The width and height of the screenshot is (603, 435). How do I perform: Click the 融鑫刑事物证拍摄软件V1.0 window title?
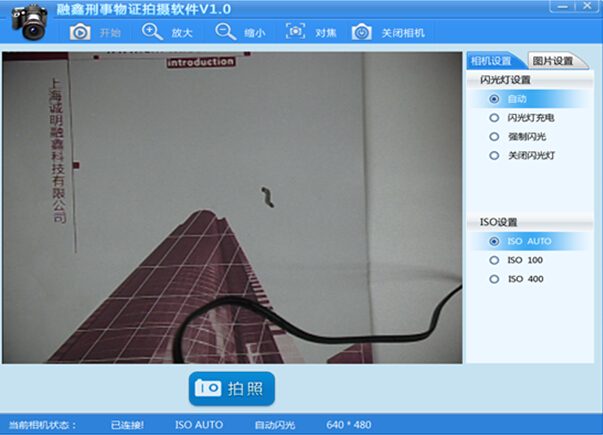pos(144,9)
